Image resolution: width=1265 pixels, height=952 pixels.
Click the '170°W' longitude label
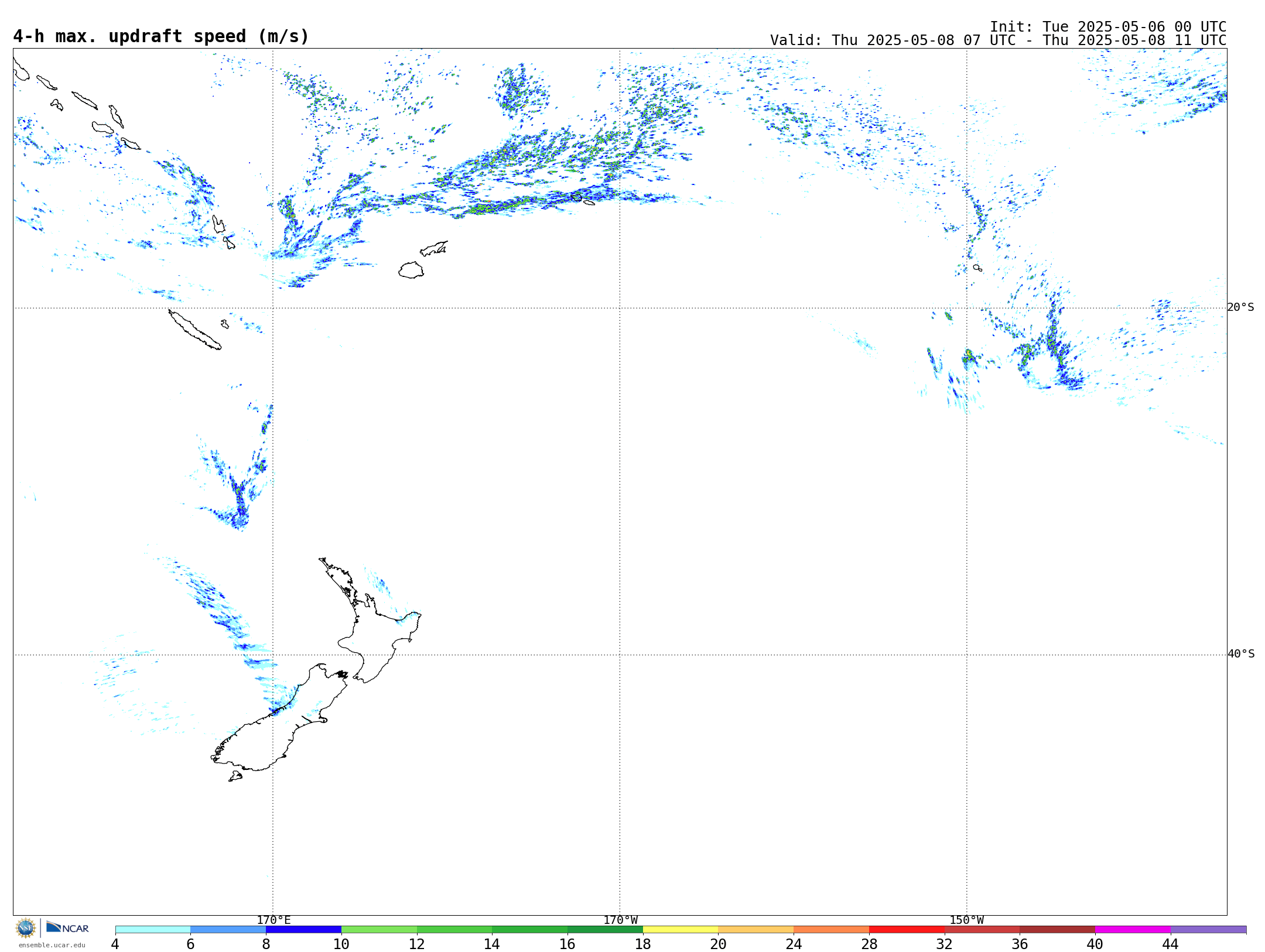[620, 920]
